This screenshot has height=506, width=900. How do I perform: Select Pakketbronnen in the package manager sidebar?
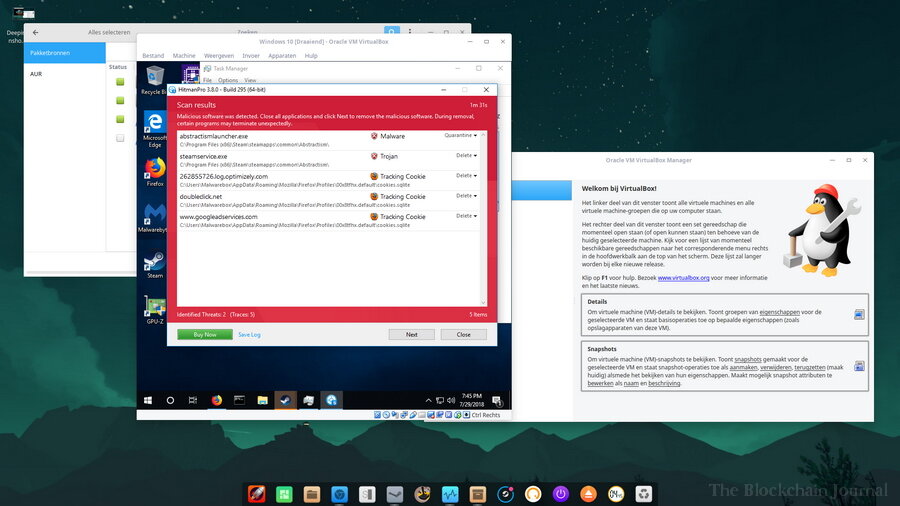pos(64,53)
